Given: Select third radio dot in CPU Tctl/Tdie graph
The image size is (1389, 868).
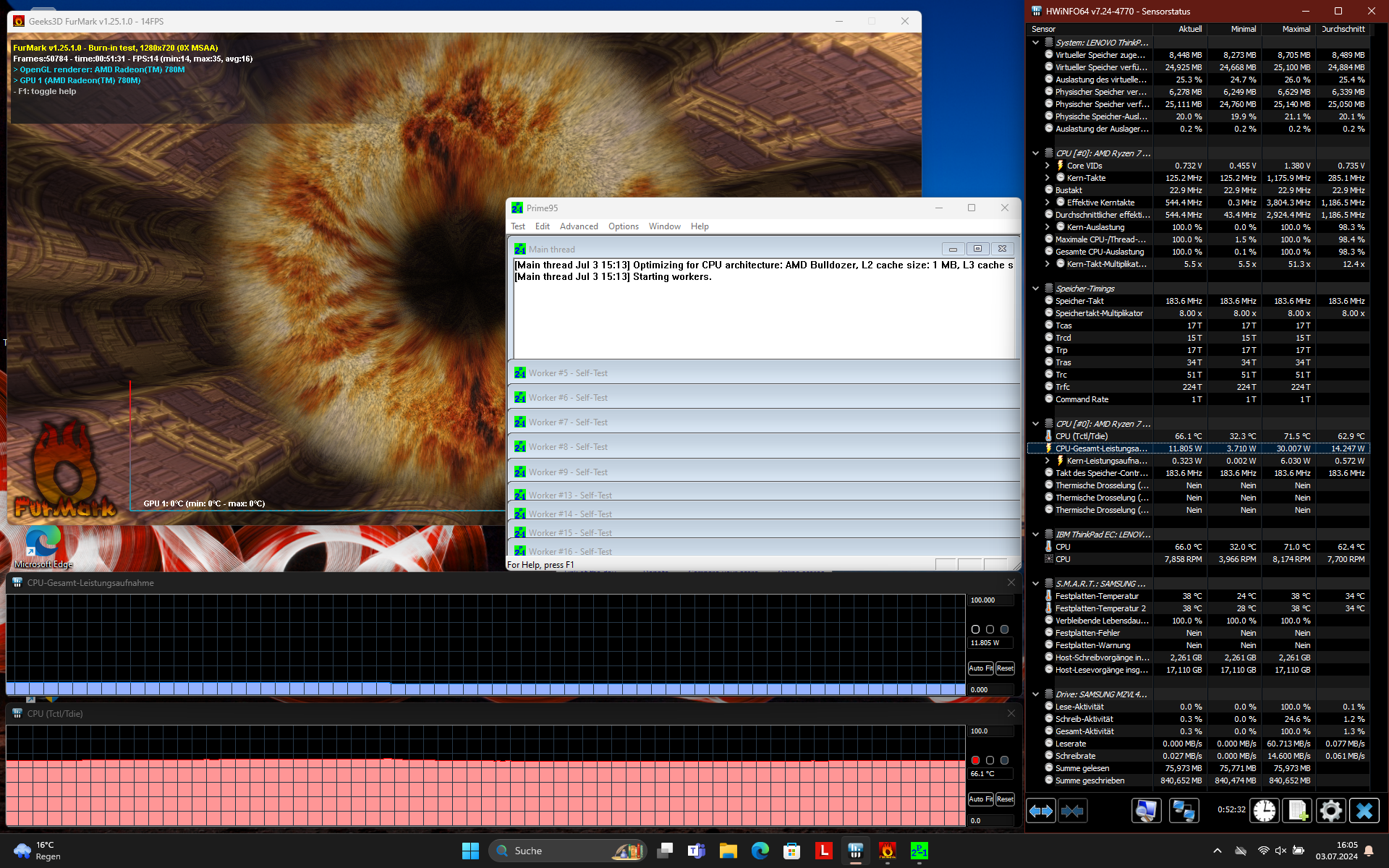Looking at the screenshot, I should tap(1004, 760).
